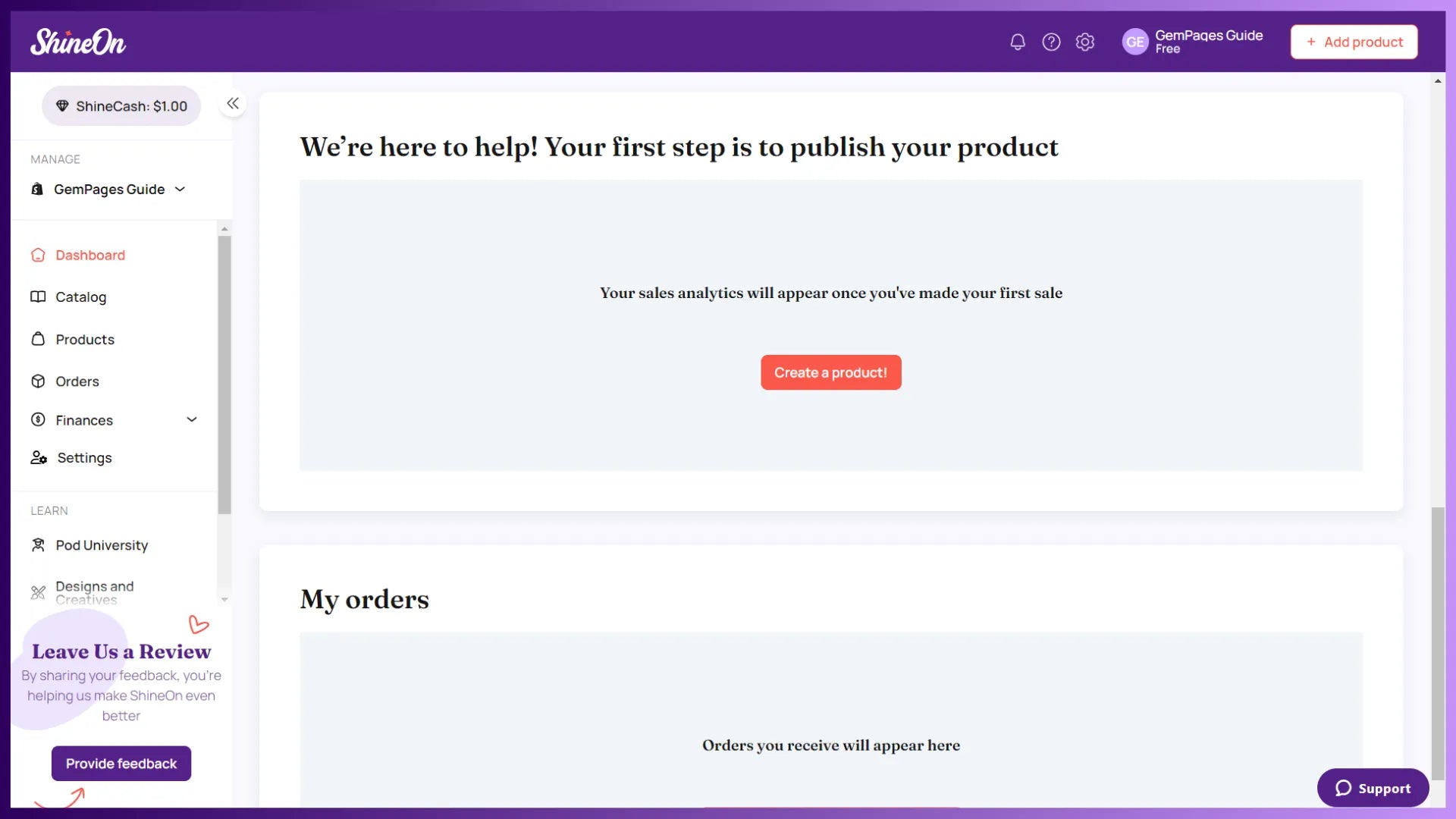
Task: Click the Leave Us a Review heading
Action: coord(121,651)
